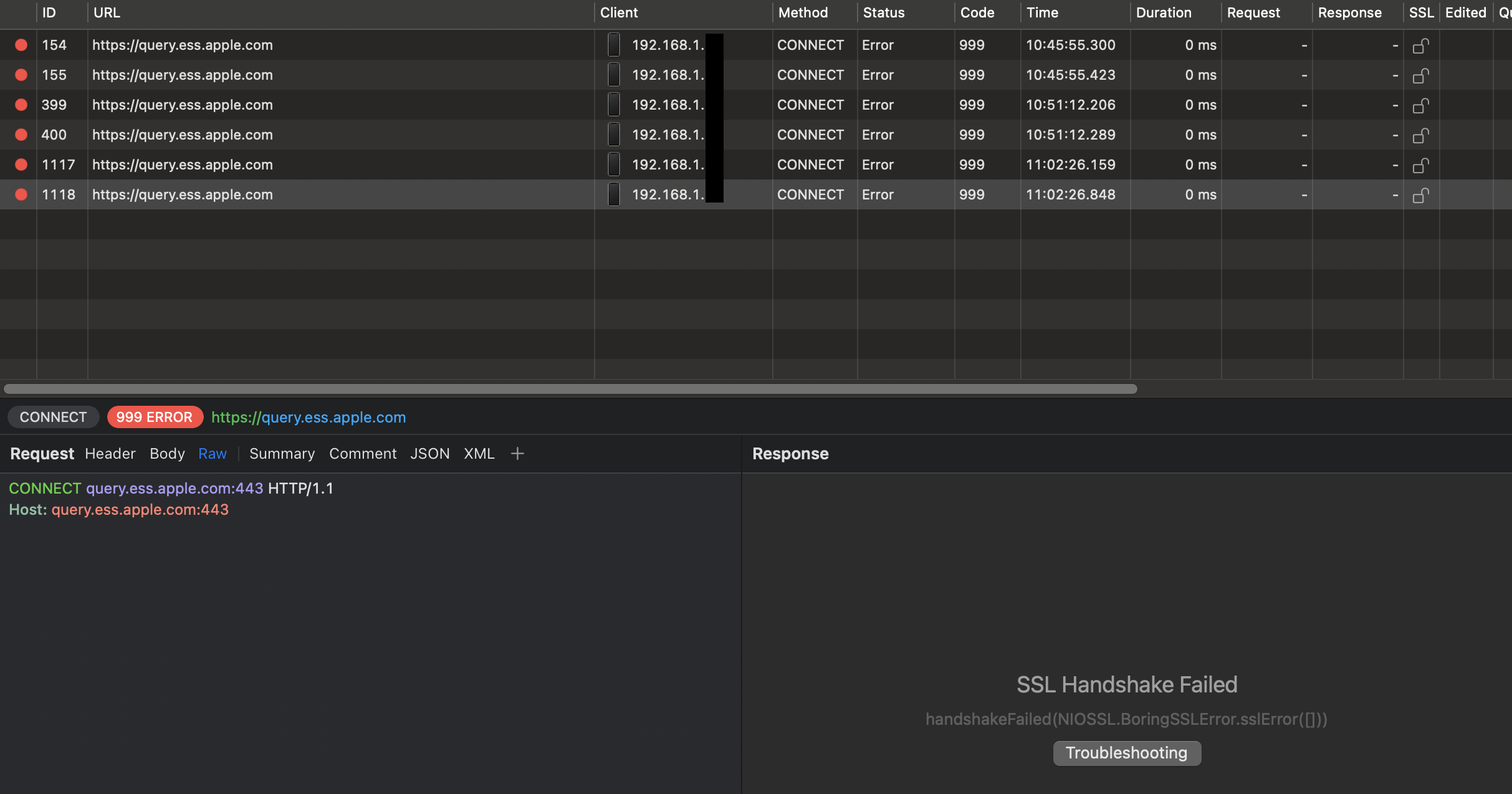Click the SSL lock icon for request 399
1512x794 pixels.
tap(1422, 105)
